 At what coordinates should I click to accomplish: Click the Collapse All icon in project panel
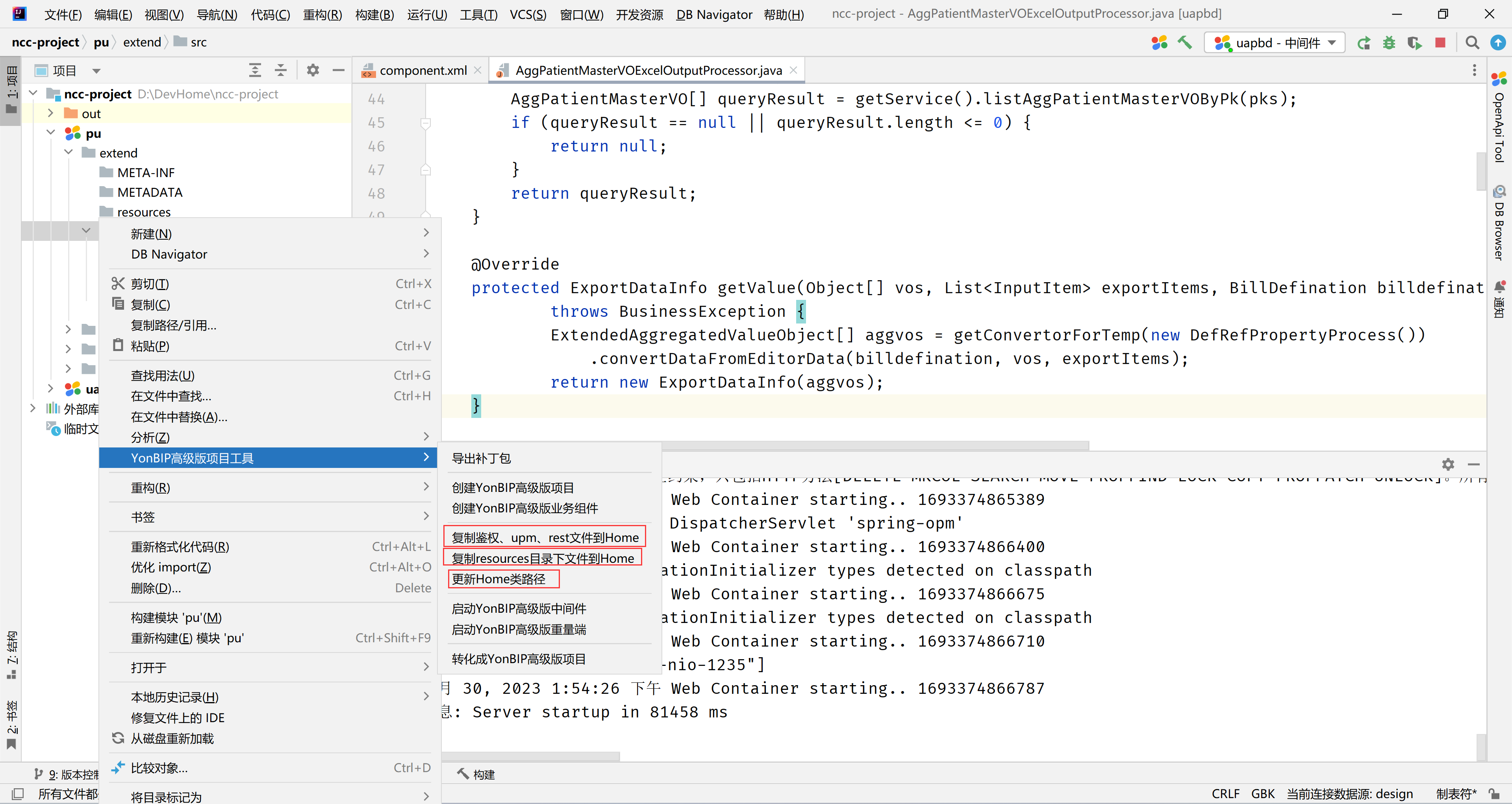[x=281, y=70]
